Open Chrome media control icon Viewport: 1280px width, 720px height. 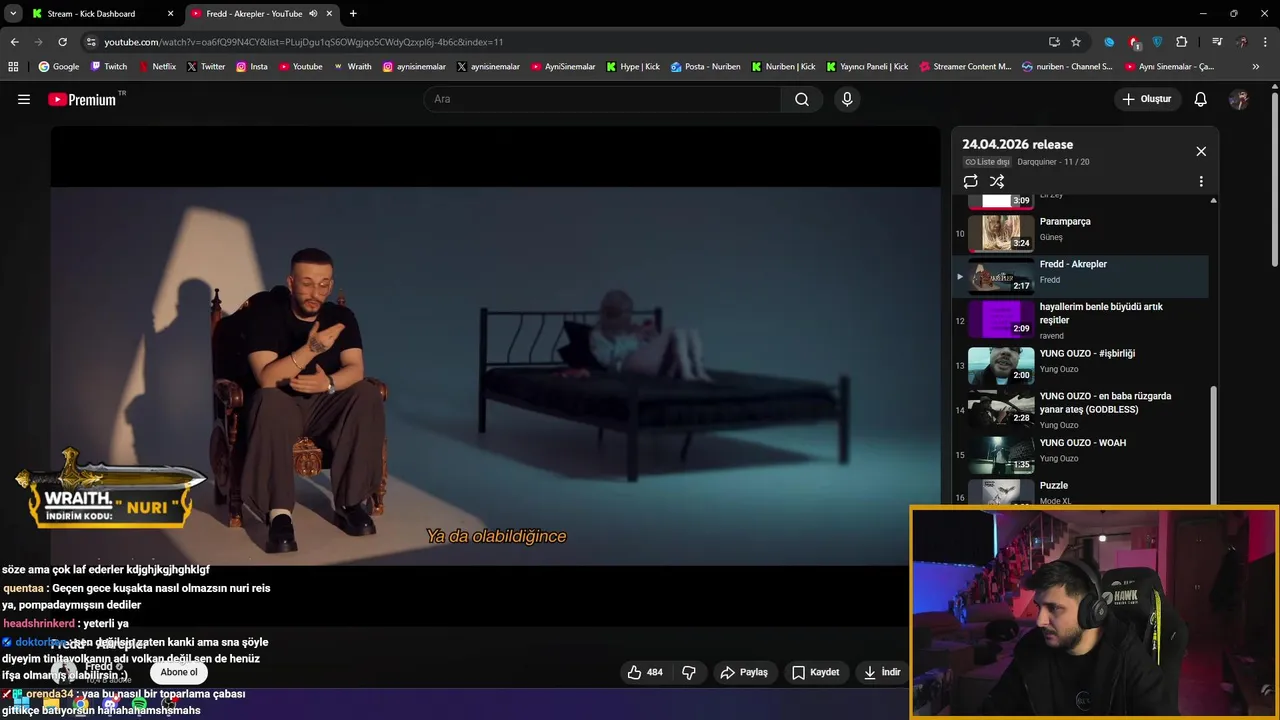pyautogui.click(x=1217, y=42)
